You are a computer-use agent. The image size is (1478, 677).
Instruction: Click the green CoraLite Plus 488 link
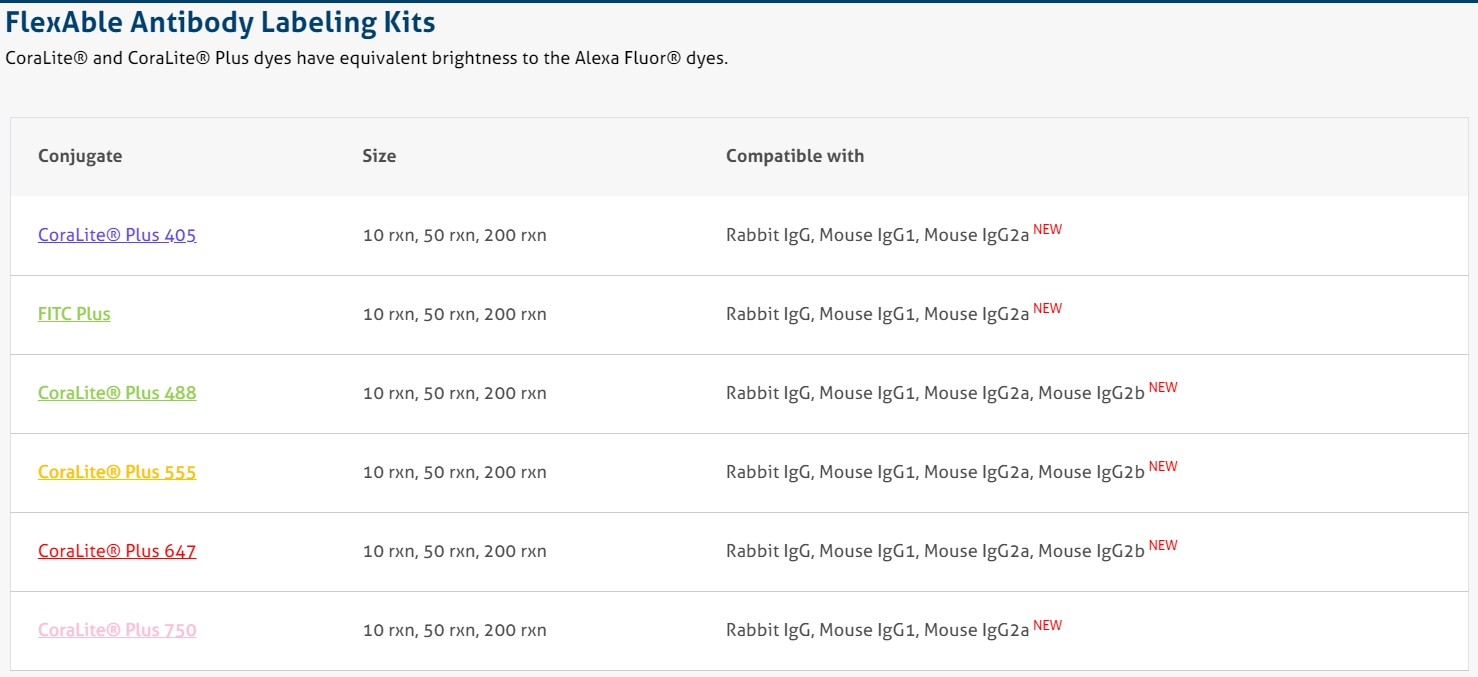click(117, 393)
